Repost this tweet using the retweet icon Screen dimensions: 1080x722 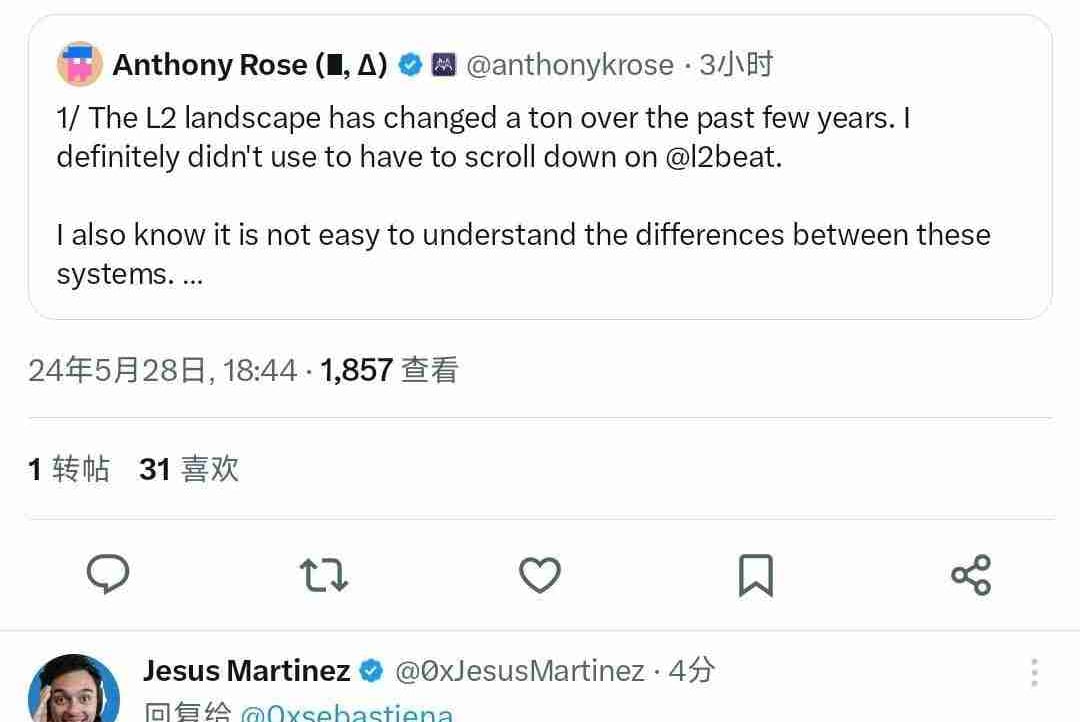324,575
